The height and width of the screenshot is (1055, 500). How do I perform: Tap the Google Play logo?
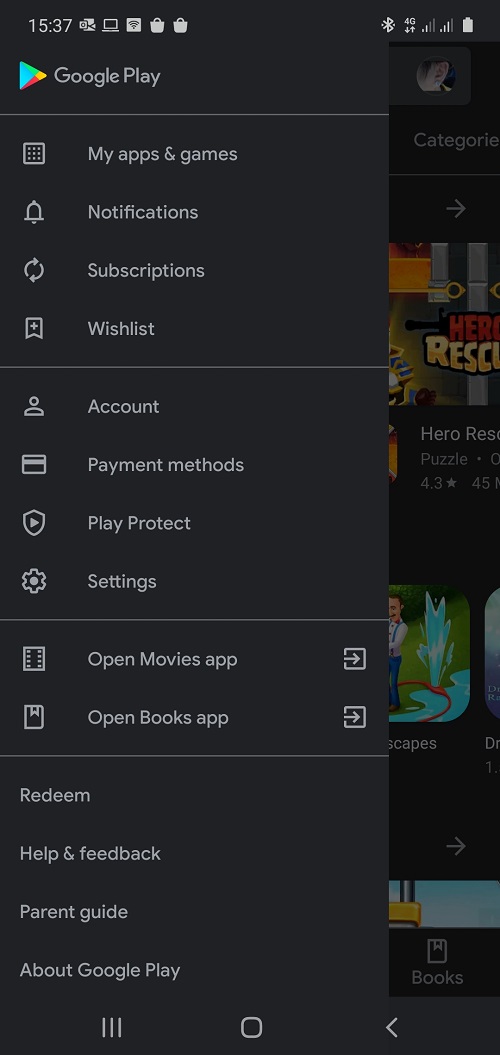click(x=90, y=75)
